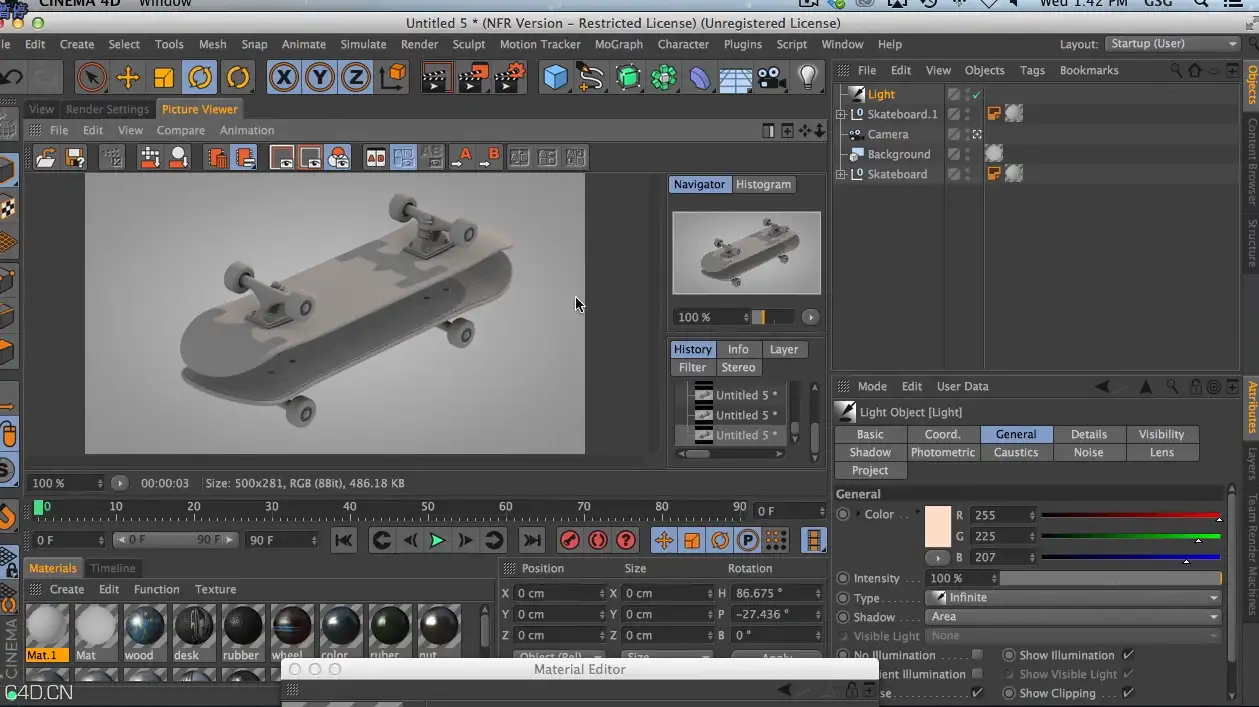The height and width of the screenshot is (707, 1259).
Task: Switch to the Histogram tab
Action: pos(763,184)
